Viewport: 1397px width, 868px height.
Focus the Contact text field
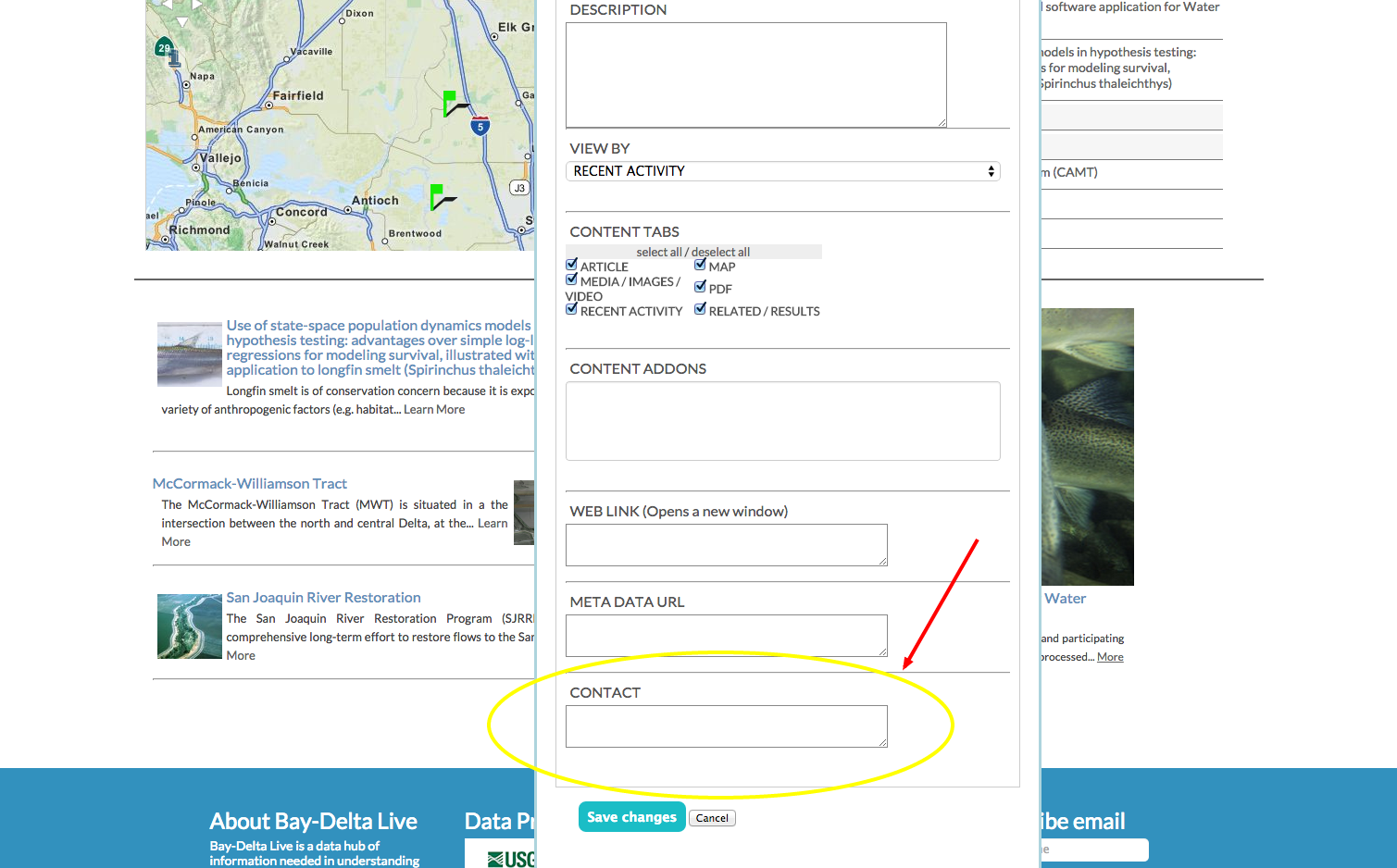[725, 726]
